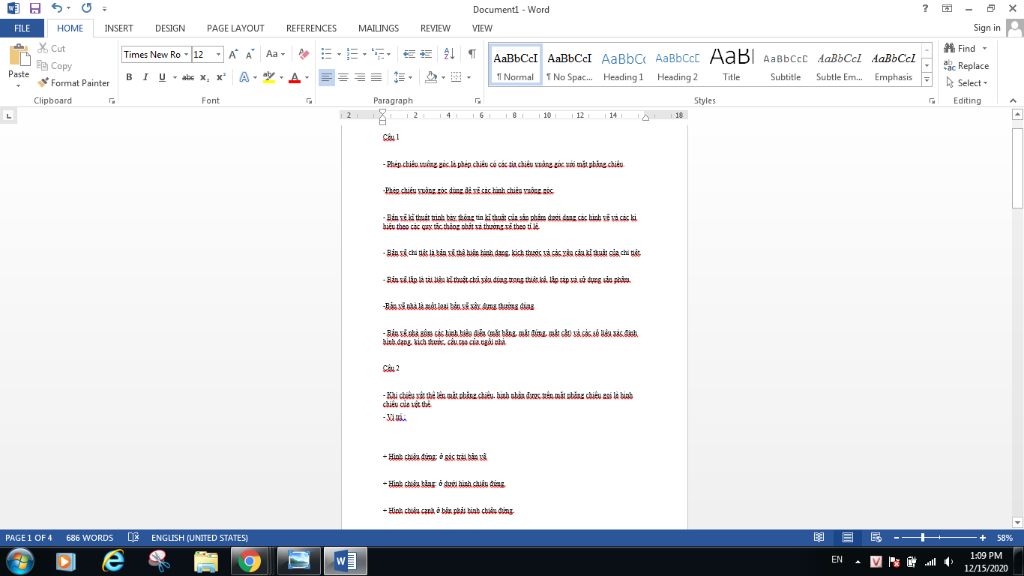Open Text Effects and Typography
Viewport: 1024px width, 576px height.
244,77
